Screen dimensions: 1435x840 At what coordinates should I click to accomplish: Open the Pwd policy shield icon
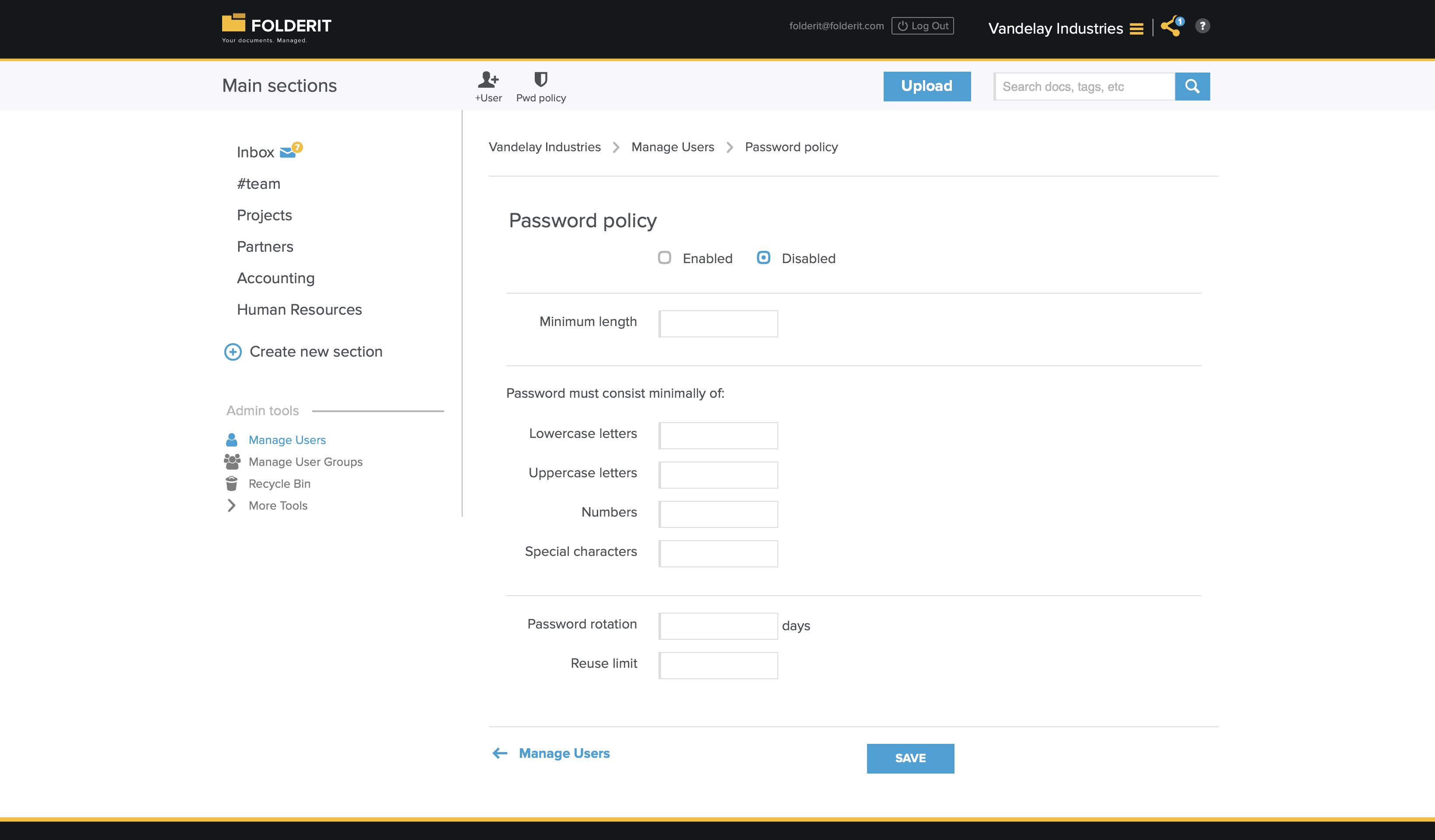540,79
